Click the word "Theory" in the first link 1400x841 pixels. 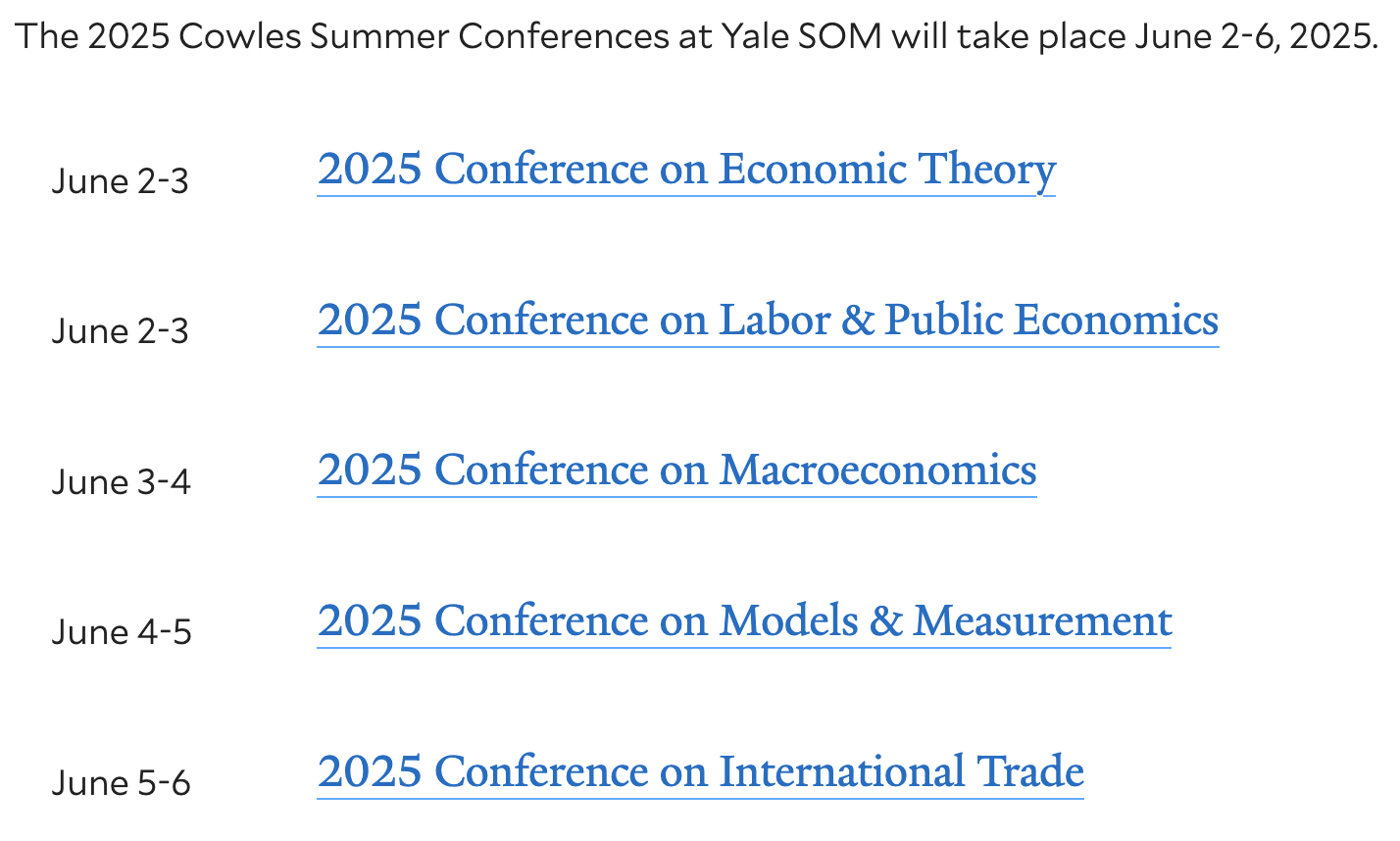pyautogui.click(x=985, y=170)
